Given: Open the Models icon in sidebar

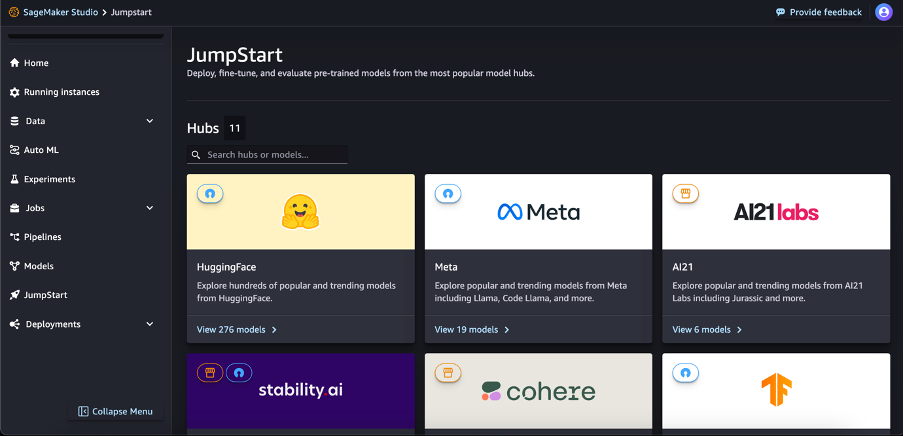Looking at the screenshot, I should click(15, 266).
